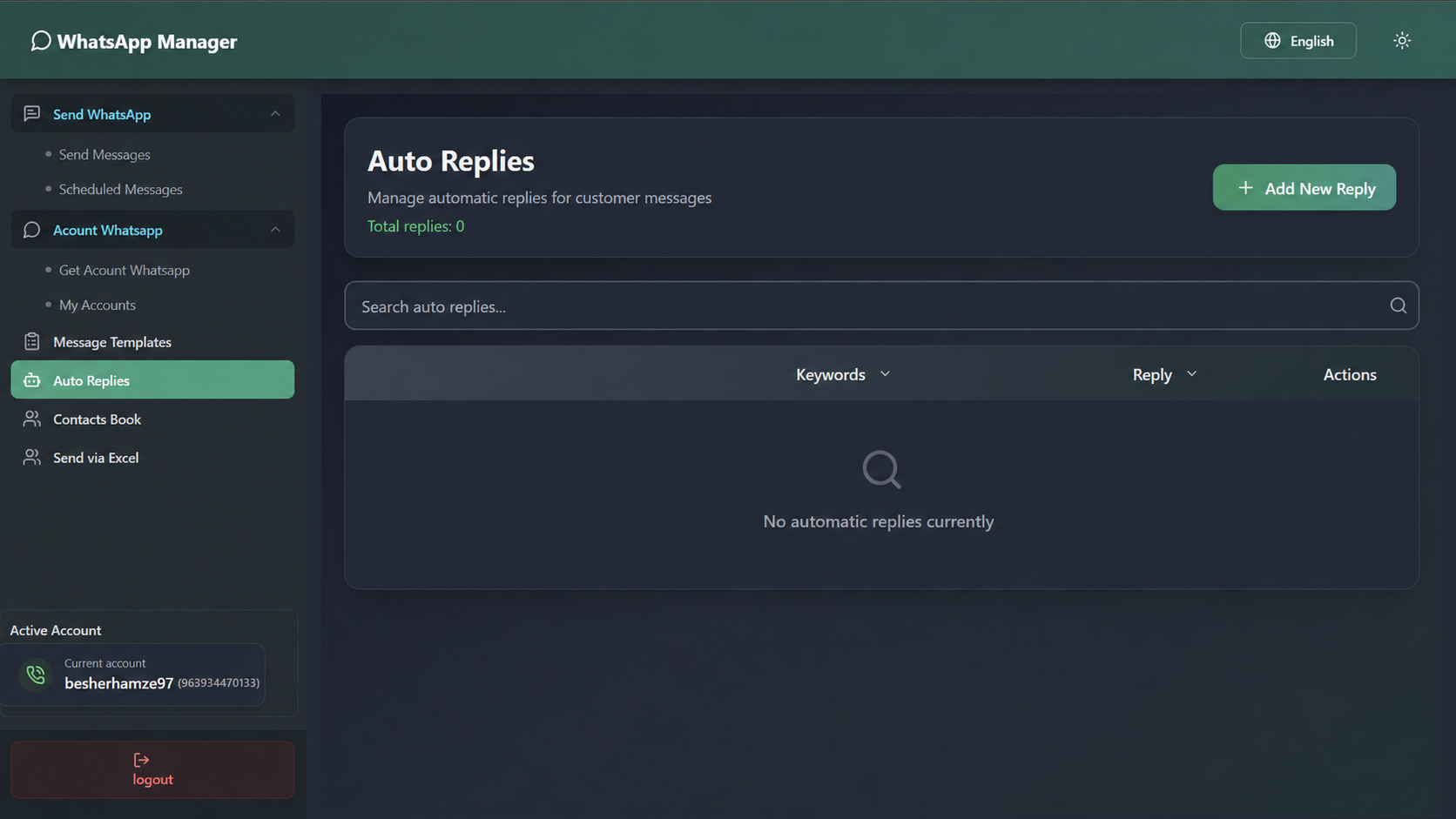Click the Acount Whatsapp section label
The width and height of the screenshot is (1456, 819).
tap(108, 230)
